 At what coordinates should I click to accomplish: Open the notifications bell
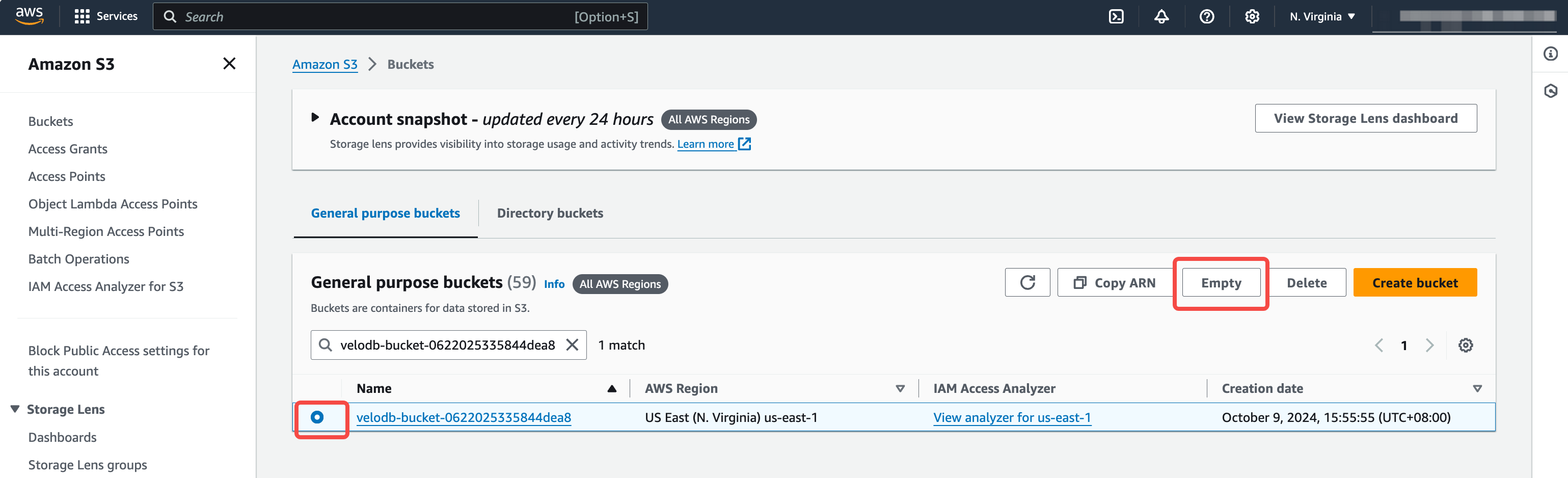[x=1161, y=16]
